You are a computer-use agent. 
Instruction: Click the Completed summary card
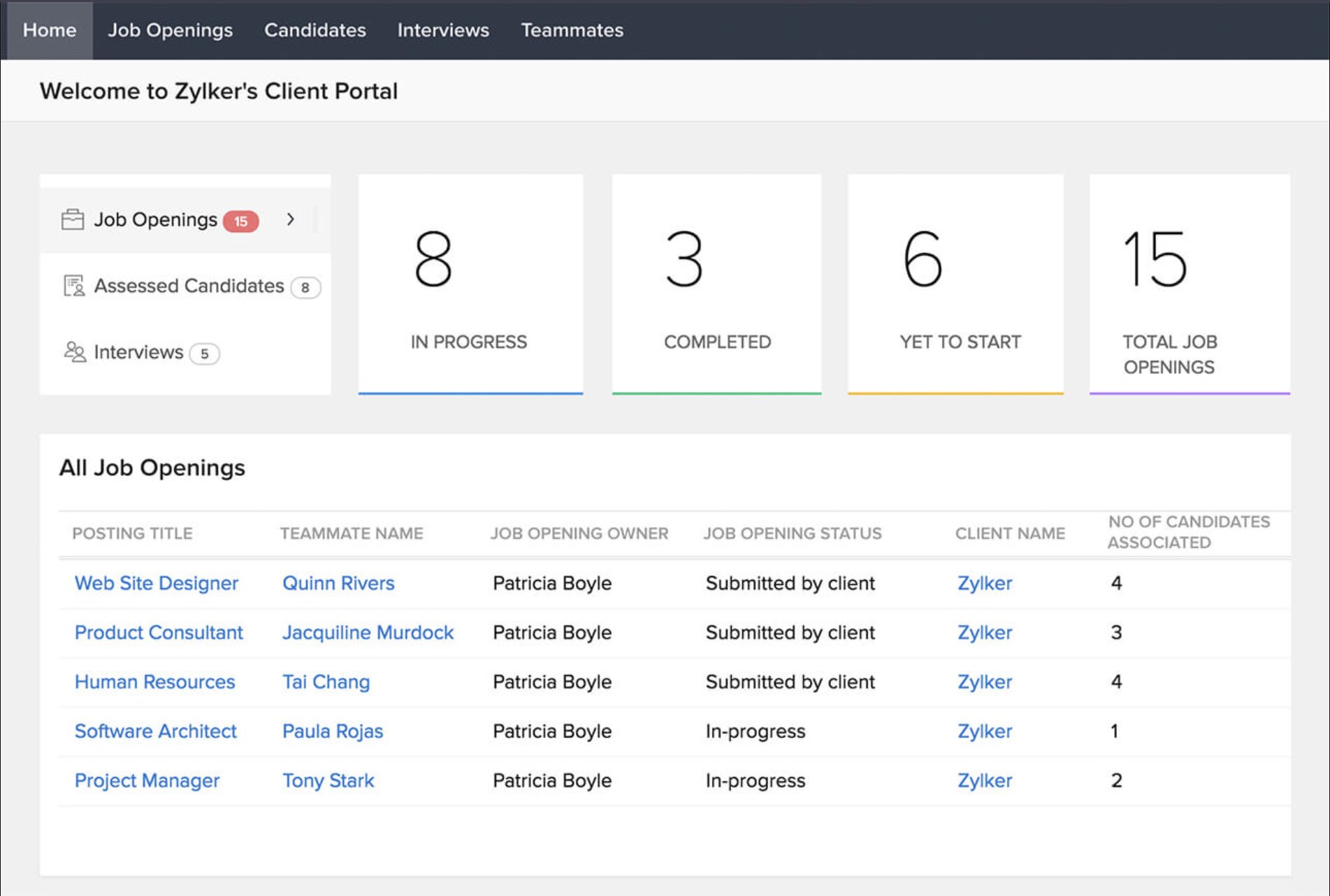pos(716,284)
